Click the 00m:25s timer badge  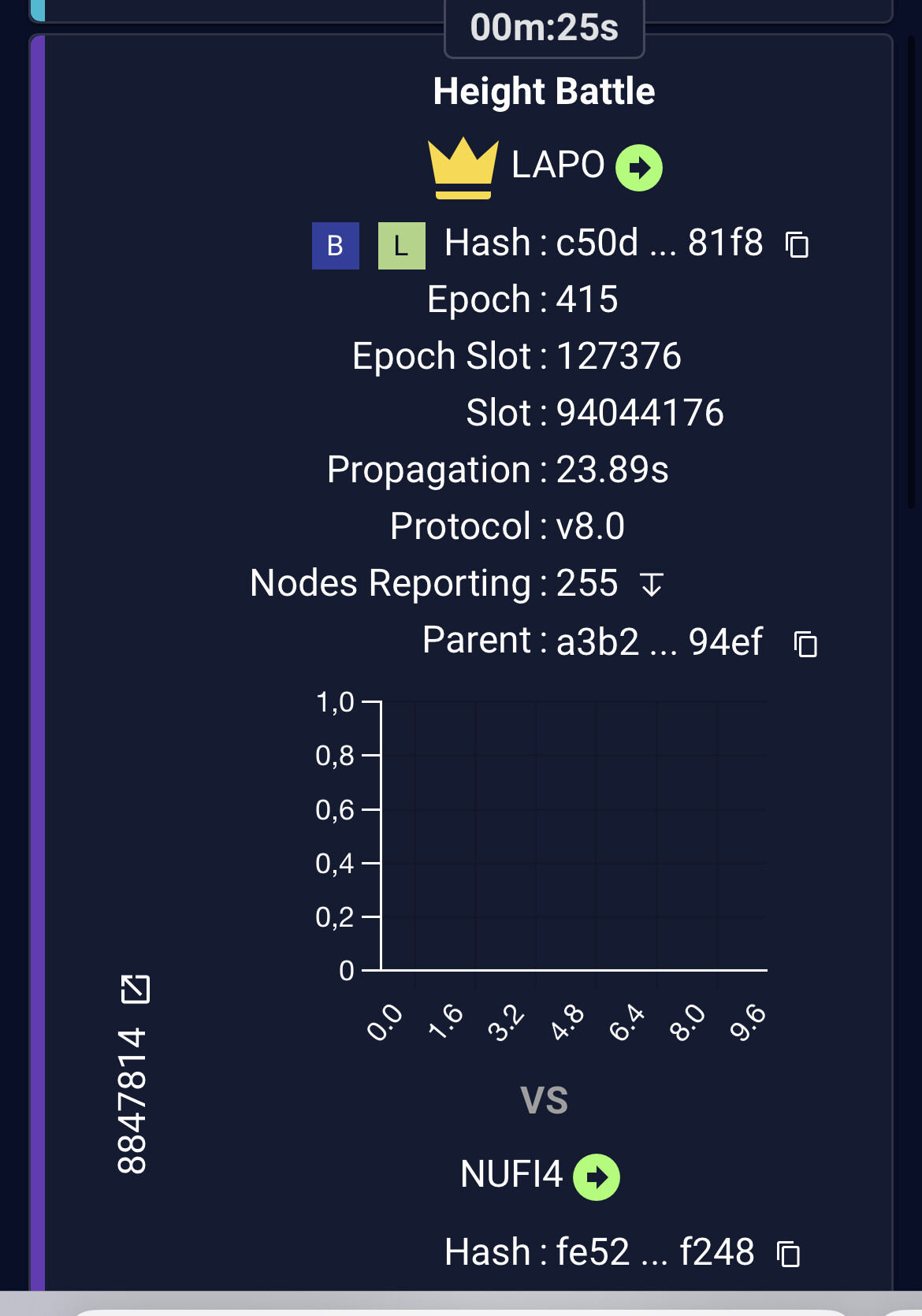click(544, 28)
